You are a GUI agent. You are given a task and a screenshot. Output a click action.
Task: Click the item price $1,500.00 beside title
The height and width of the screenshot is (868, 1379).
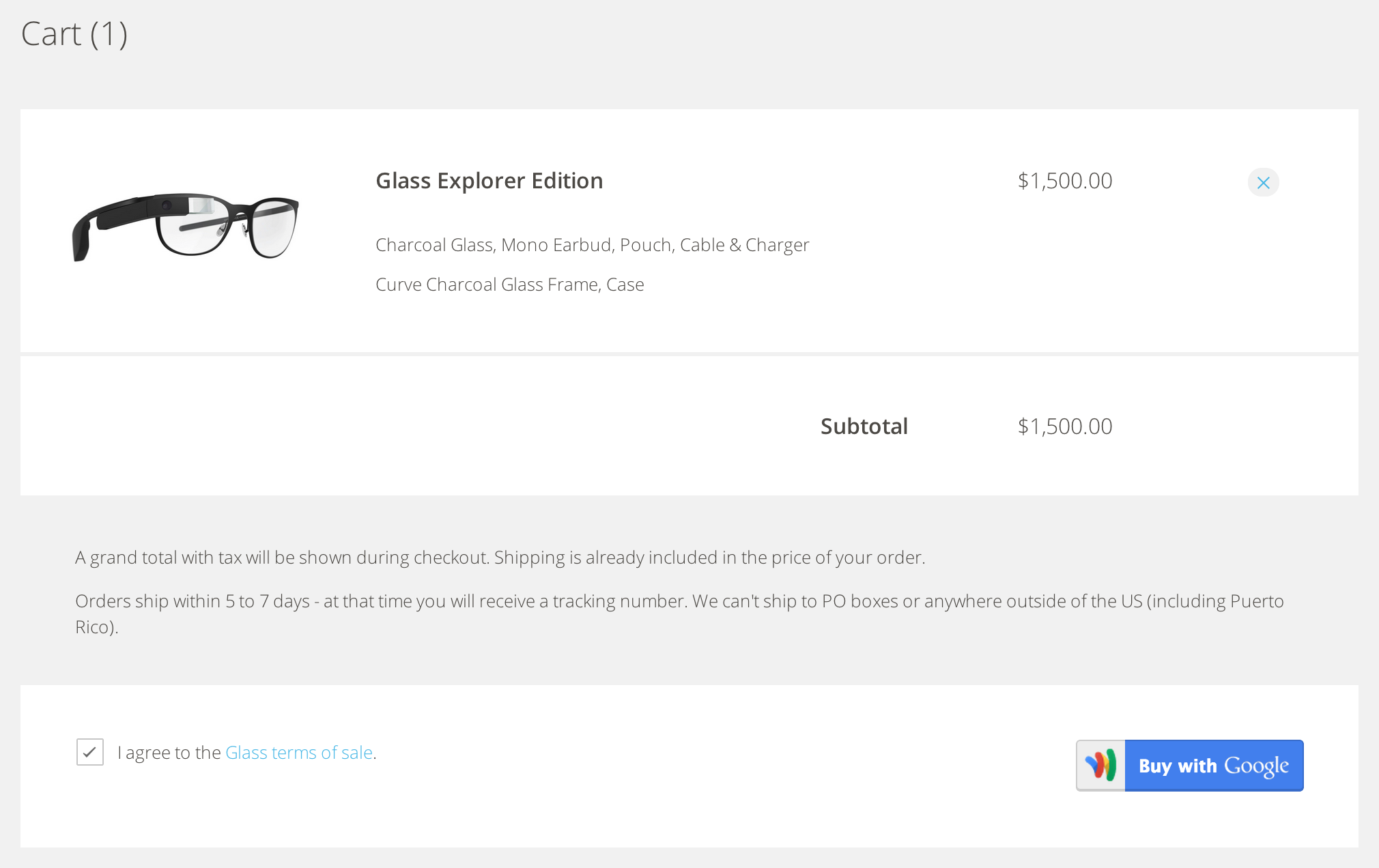pos(1064,181)
